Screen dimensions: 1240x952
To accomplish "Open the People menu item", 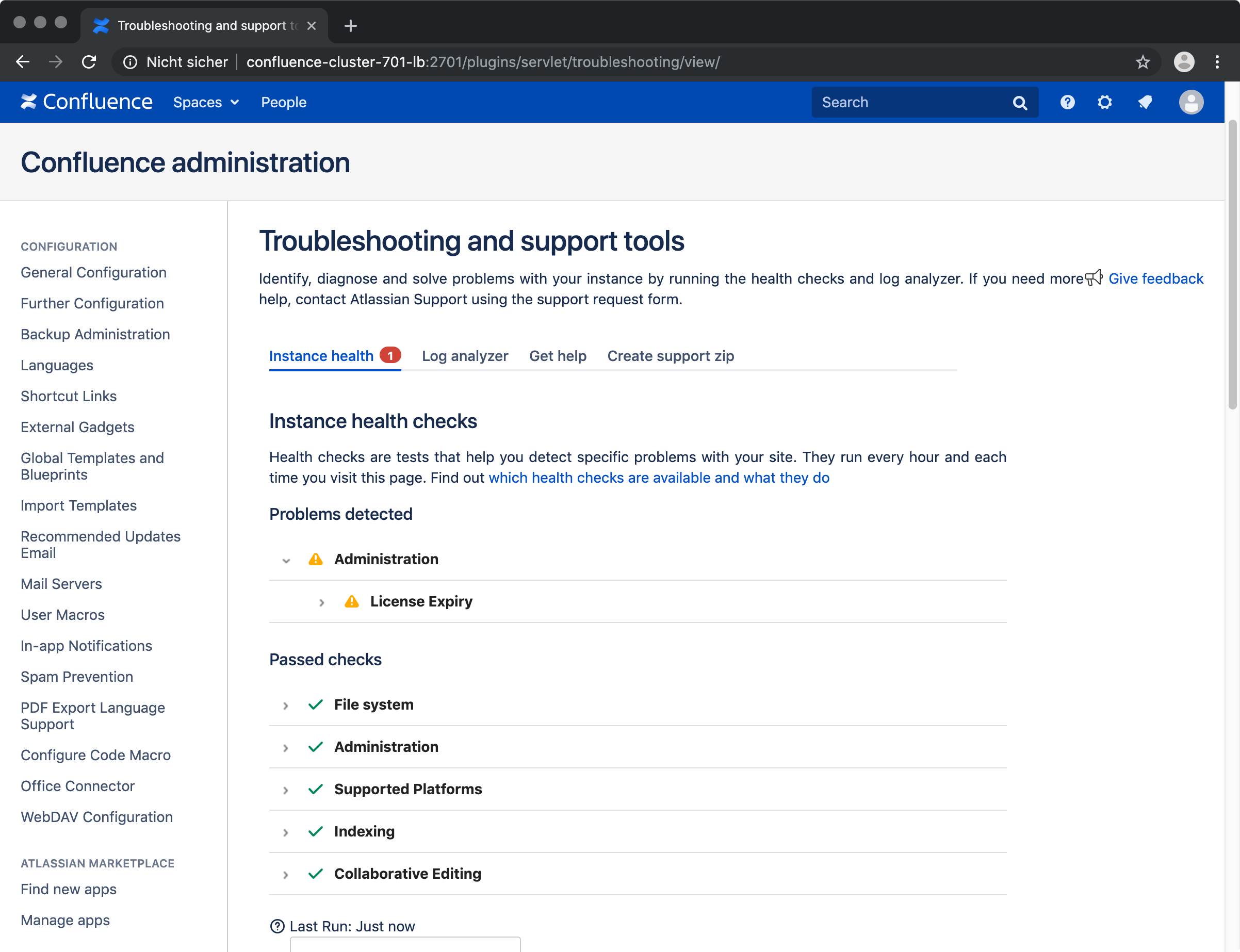I will [x=283, y=102].
